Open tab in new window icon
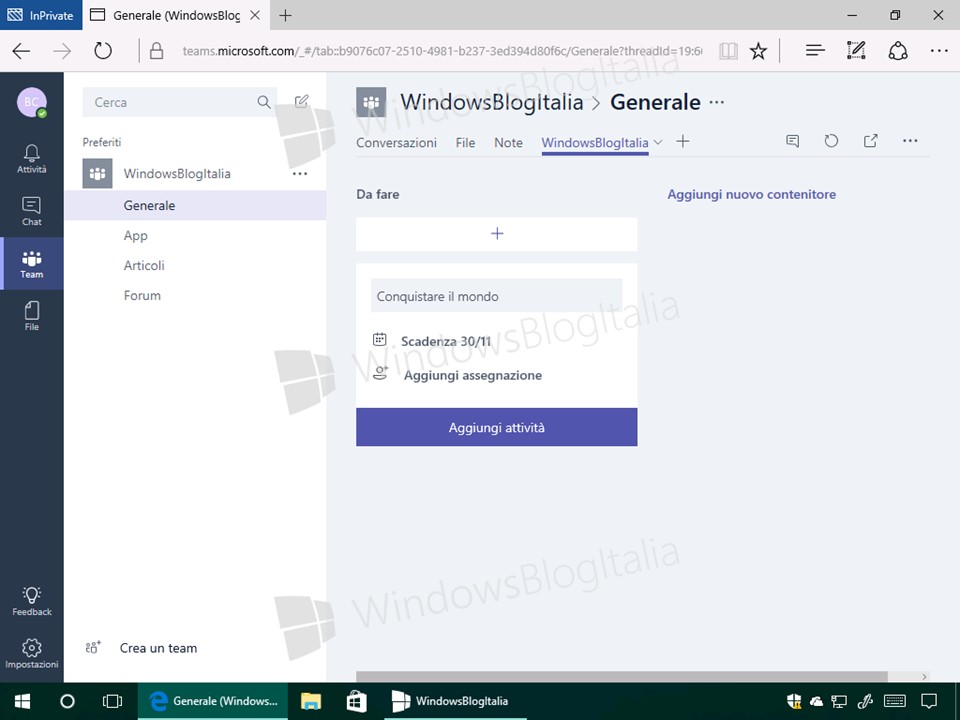 tap(870, 141)
